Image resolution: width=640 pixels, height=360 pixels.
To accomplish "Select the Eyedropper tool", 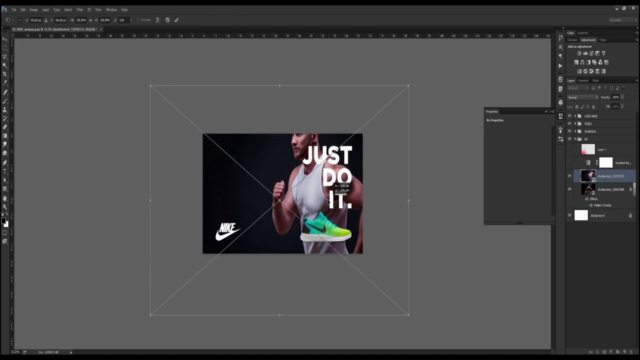I will pyautogui.click(x=5, y=82).
